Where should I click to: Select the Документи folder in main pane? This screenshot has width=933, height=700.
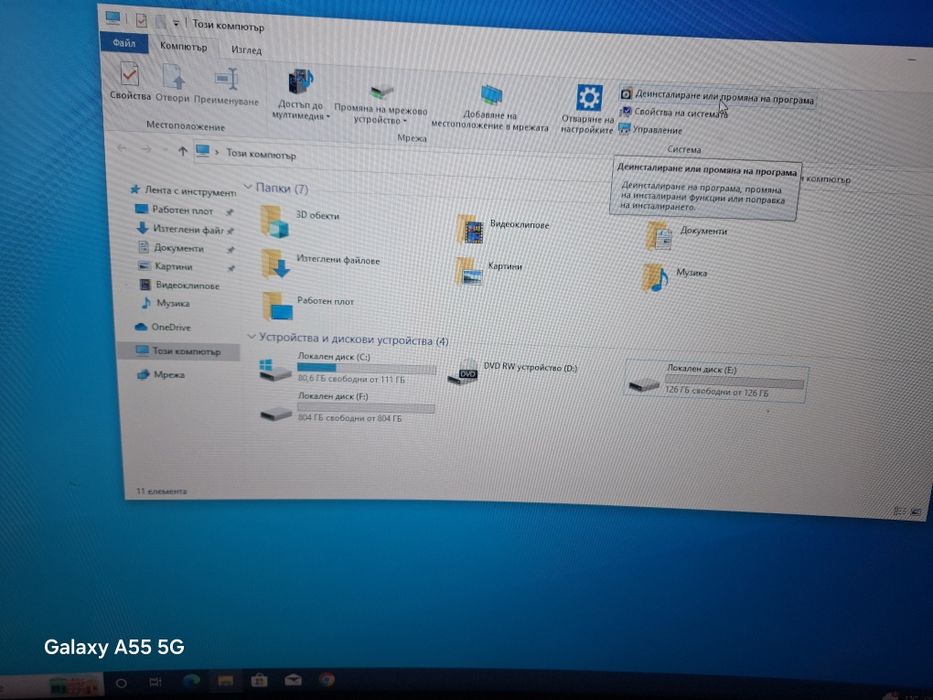point(686,234)
